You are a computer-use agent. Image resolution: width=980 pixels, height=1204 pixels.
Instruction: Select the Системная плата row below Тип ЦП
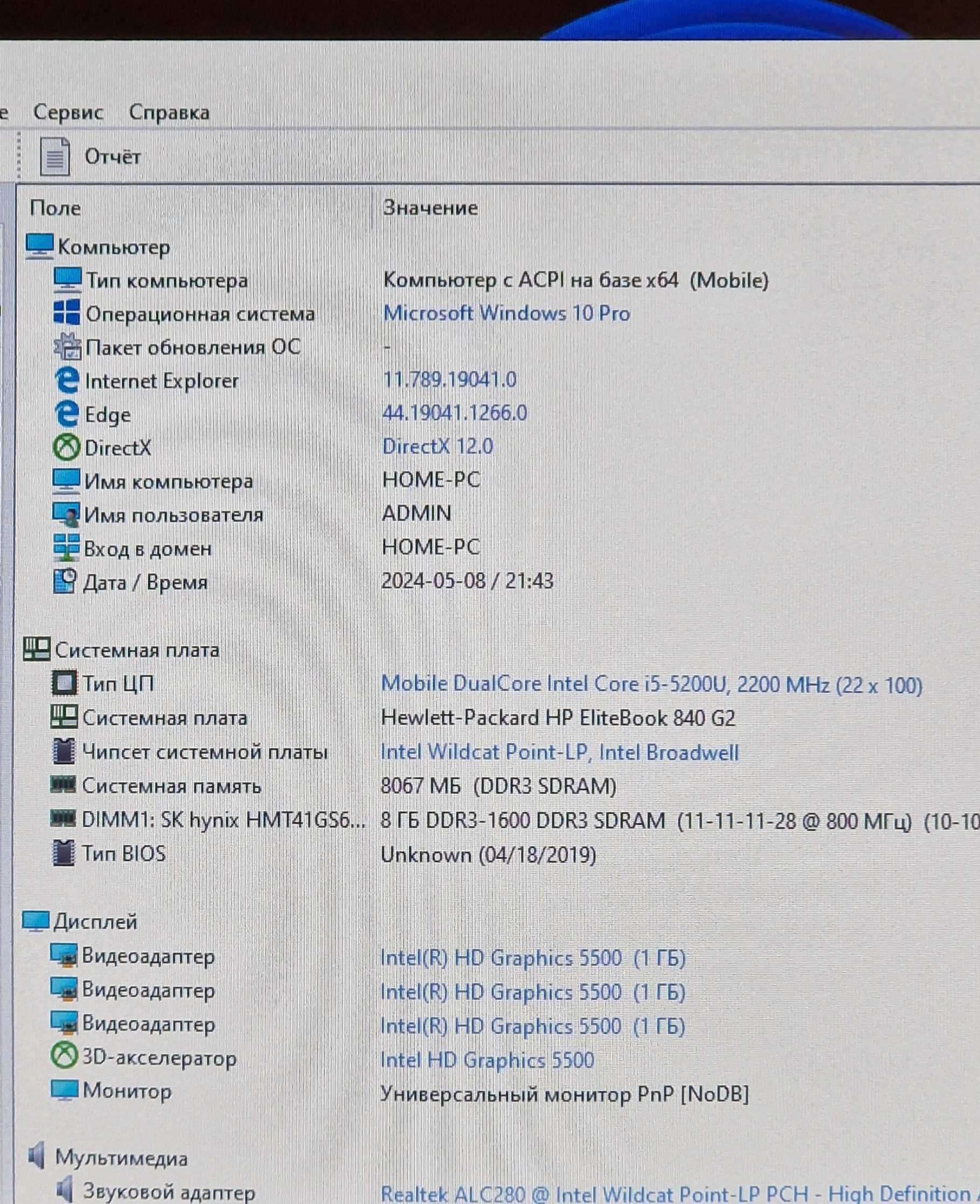164,718
